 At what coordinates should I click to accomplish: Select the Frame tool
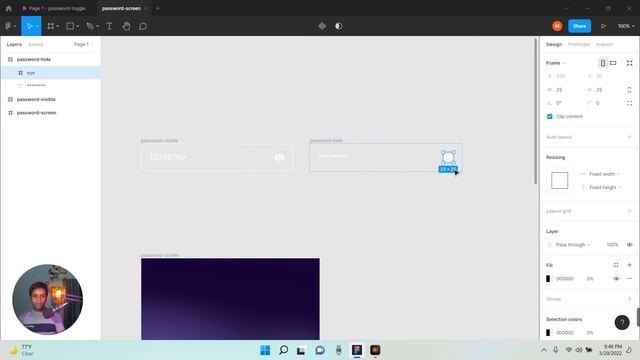[x=51, y=26]
